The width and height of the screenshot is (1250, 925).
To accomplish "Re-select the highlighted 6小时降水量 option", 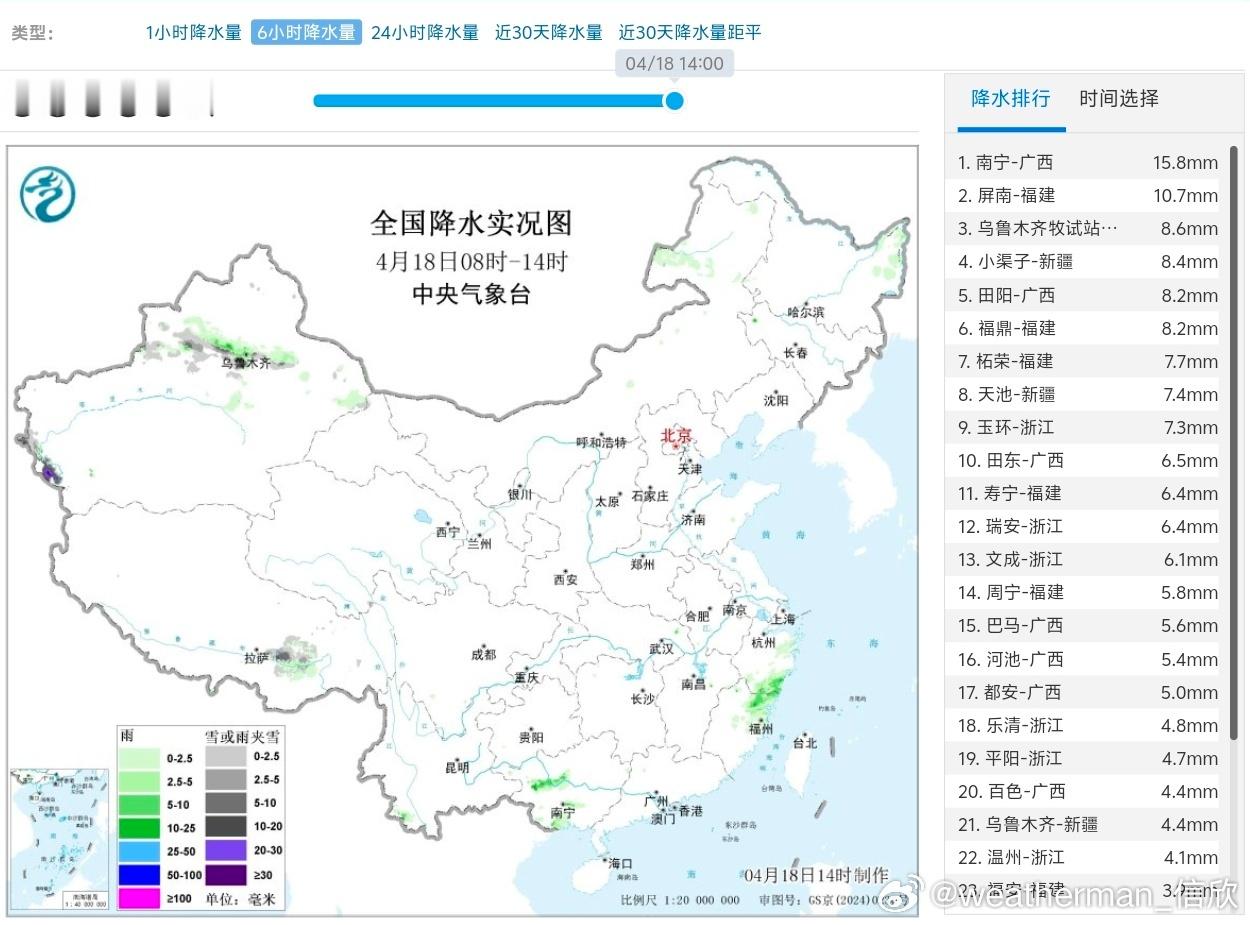I will [x=306, y=32].
